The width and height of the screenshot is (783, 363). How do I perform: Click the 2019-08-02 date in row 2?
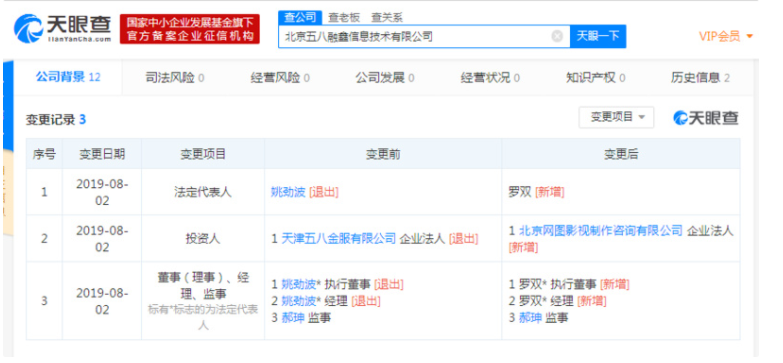point(102,239)
